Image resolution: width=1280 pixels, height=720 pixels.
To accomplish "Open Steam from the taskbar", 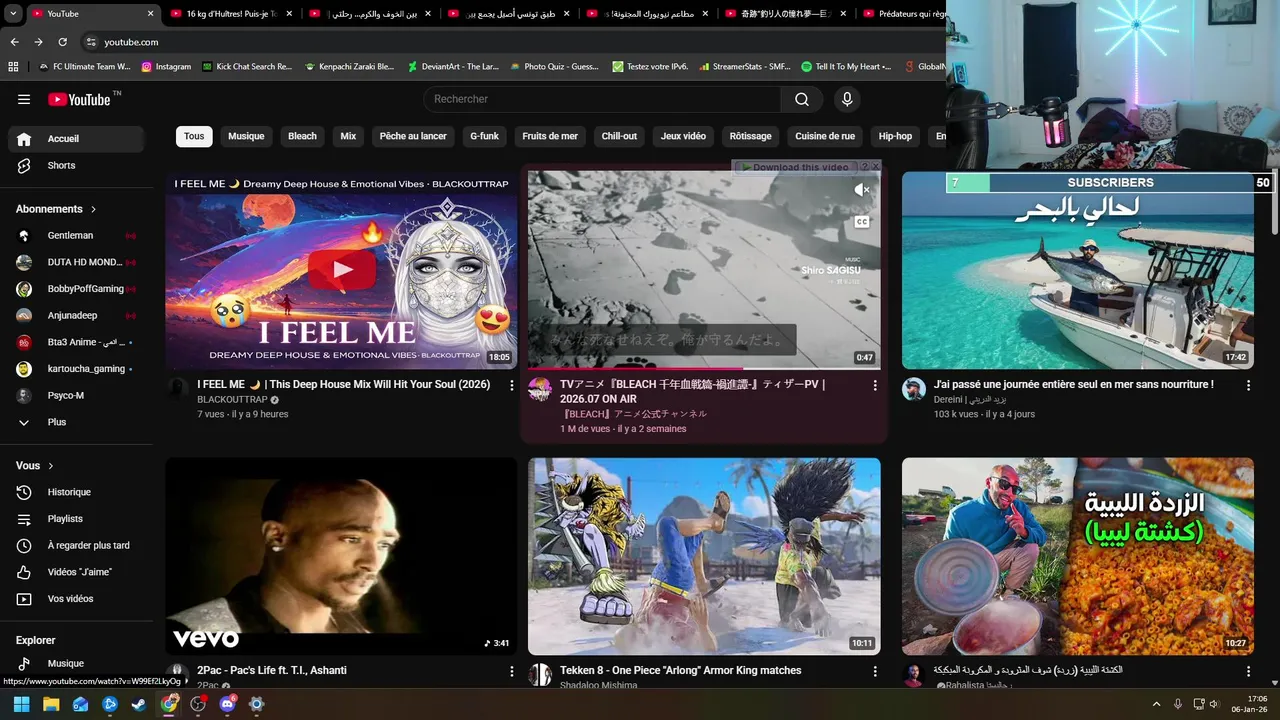I will point(139,704).
